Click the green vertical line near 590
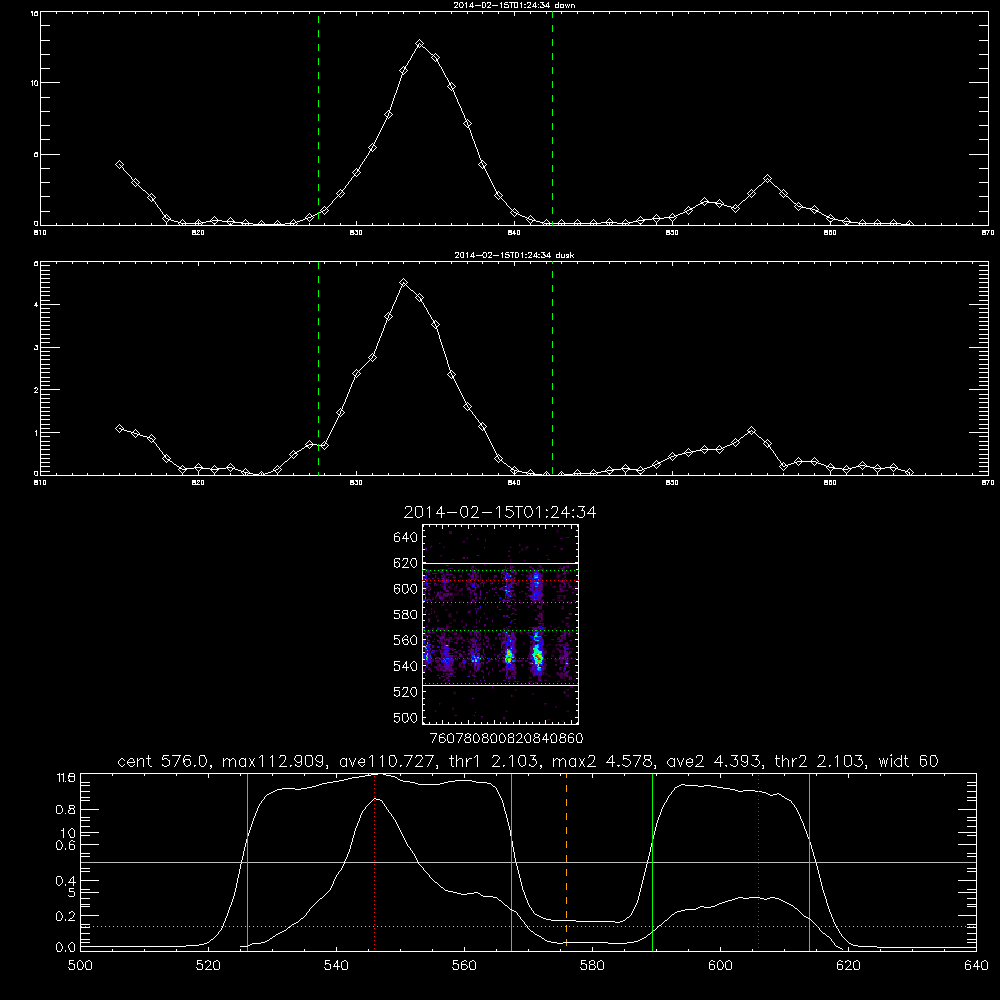This screenshot has height=1000, width=1000. (652, 861)
